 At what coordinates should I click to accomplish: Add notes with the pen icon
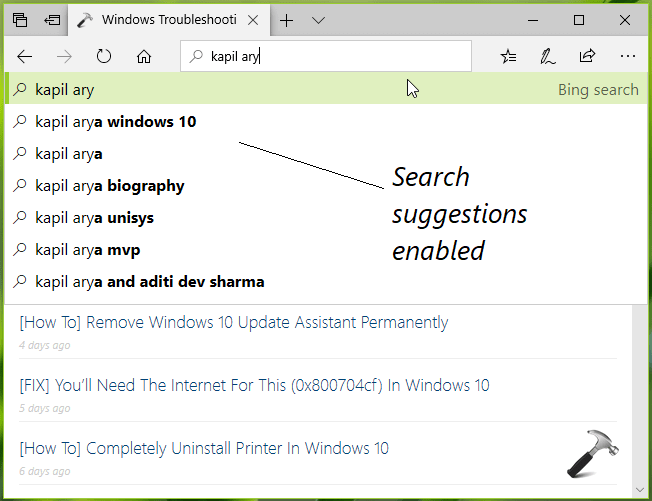547,56
